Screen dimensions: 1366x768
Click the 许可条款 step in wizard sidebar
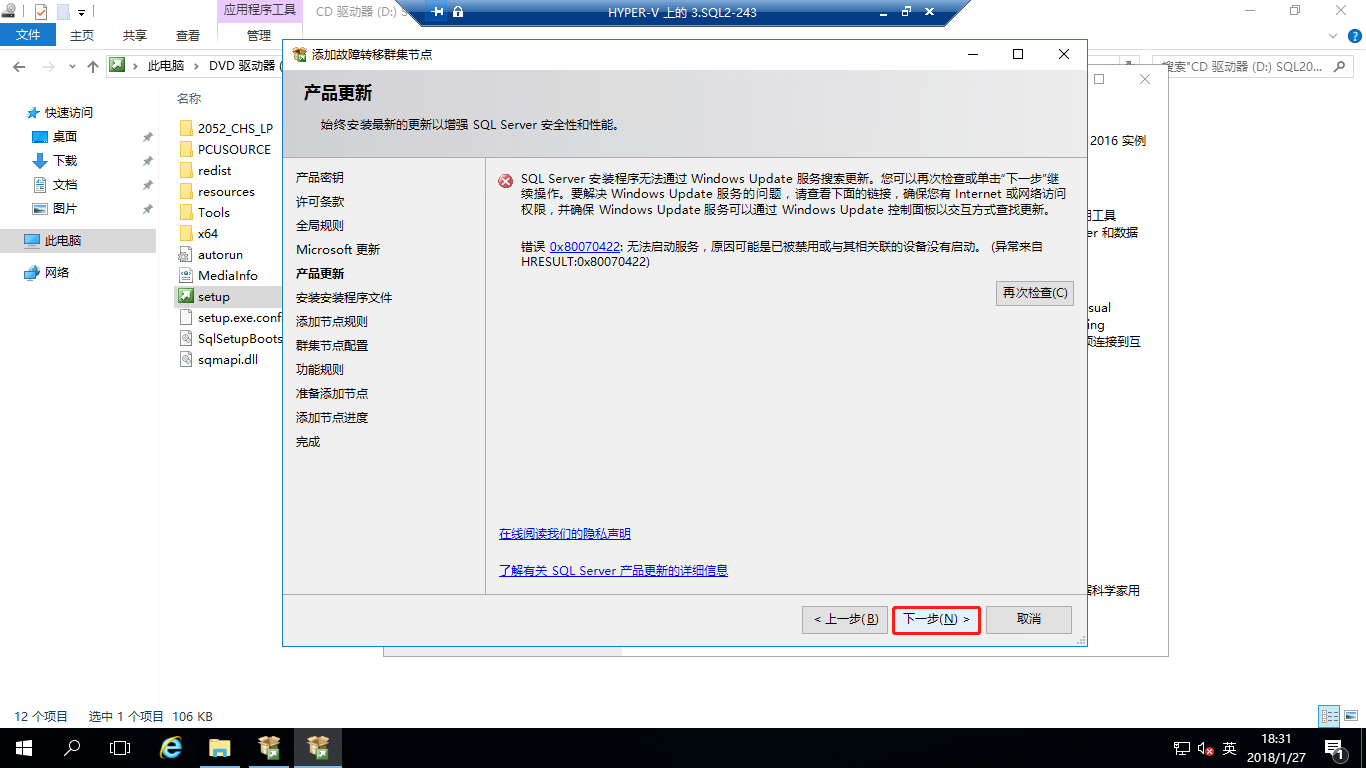320,202
